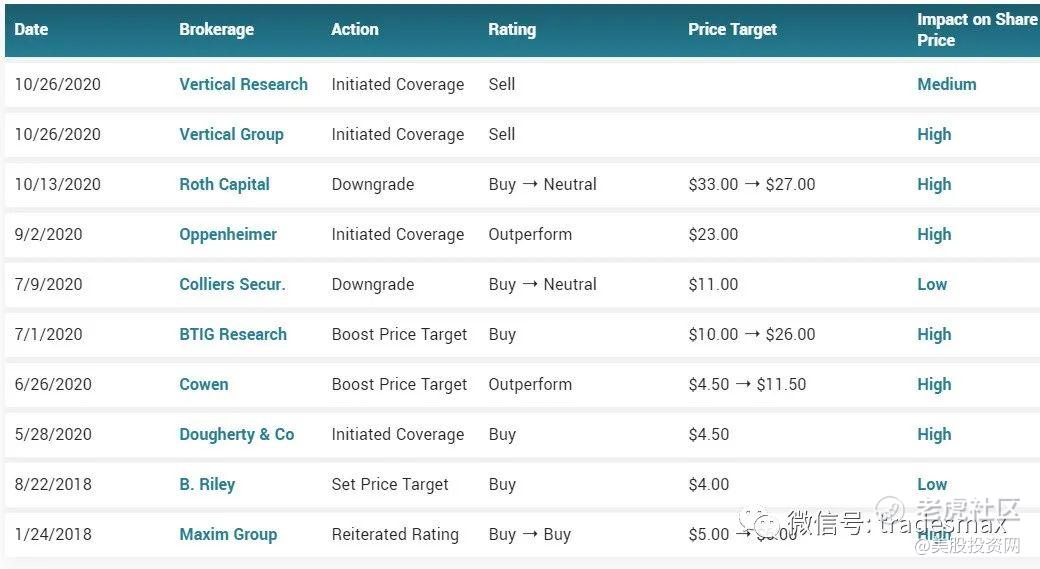This screenshot has width=1040, height=569.
Task: Sort table by the Date column header
Action: (31, 29)
